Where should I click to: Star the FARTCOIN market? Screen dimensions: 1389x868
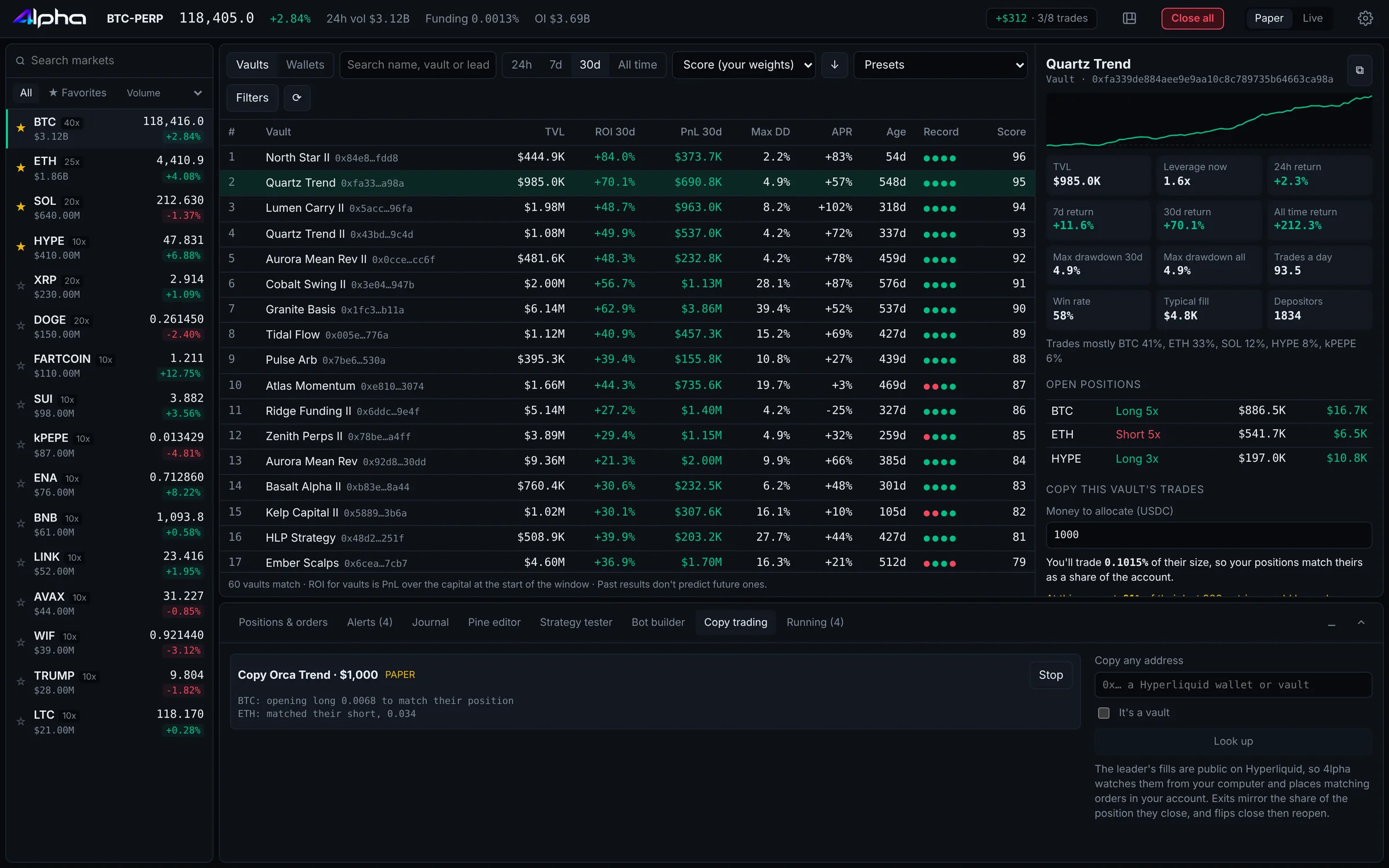click(x=21, y=366)
